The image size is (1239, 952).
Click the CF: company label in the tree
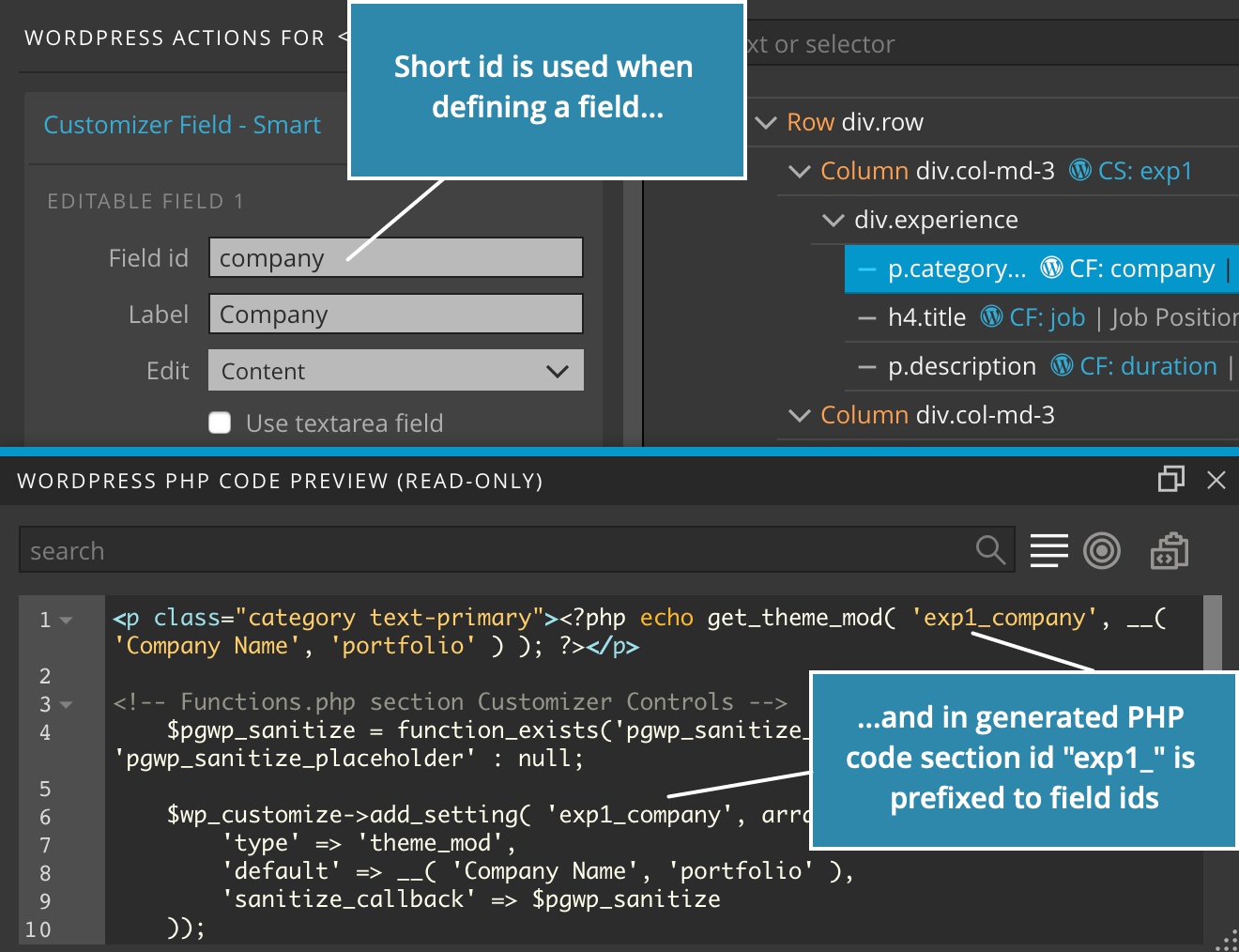[x=1142, y=269]
